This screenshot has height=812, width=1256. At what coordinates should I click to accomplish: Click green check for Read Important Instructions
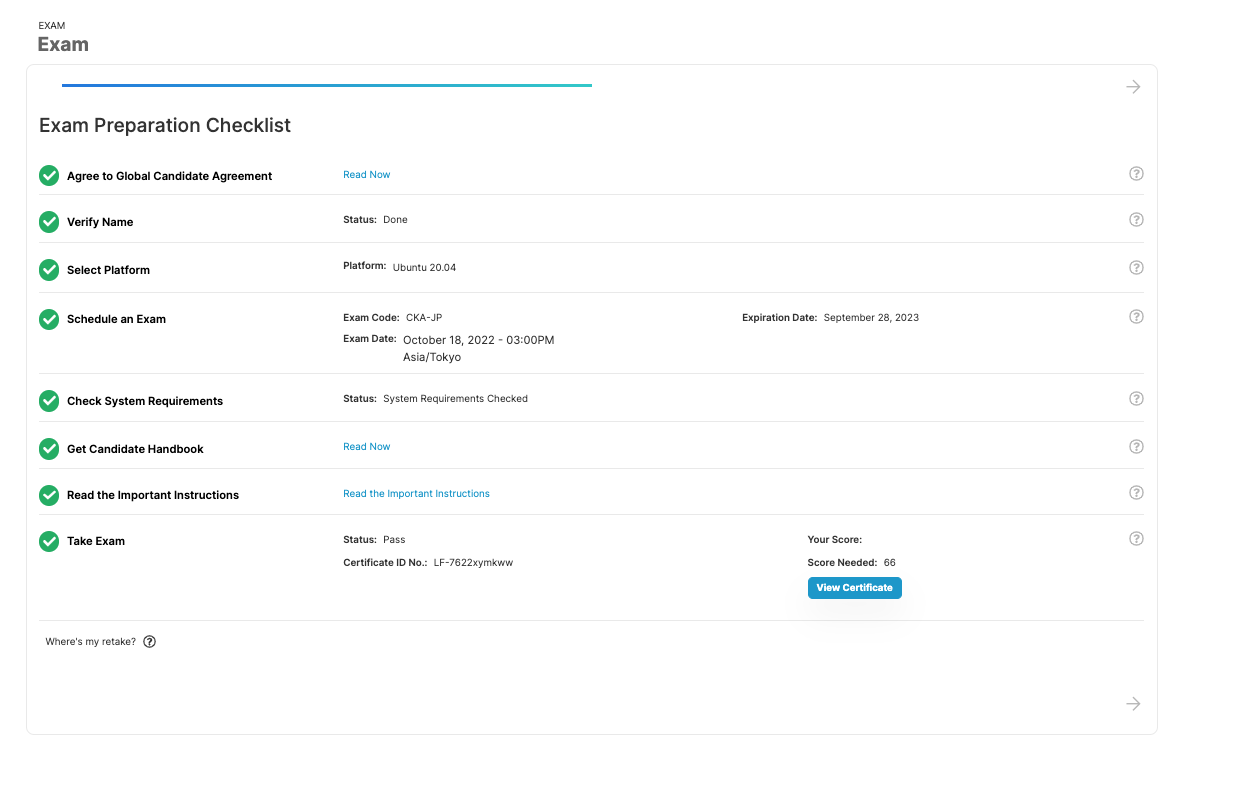pyautogui.click(x=49, y=495)
